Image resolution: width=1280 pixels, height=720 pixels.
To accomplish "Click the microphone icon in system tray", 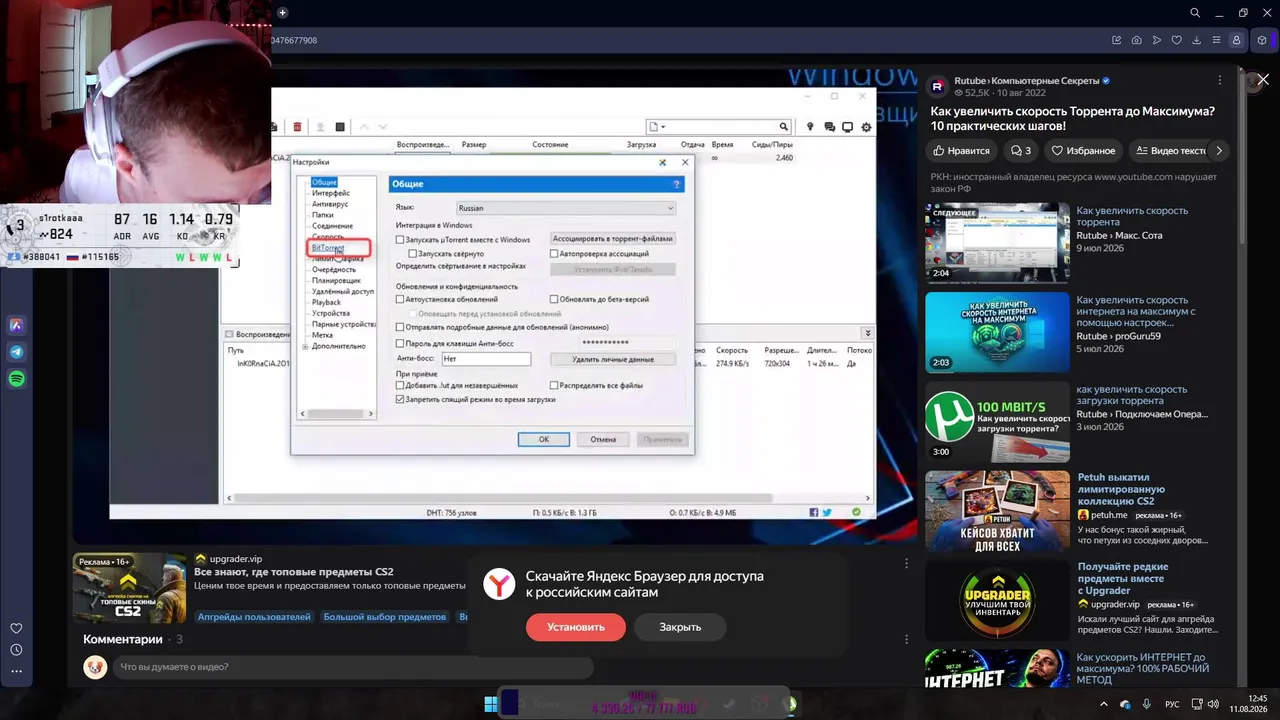I will tap(1146, 704).
